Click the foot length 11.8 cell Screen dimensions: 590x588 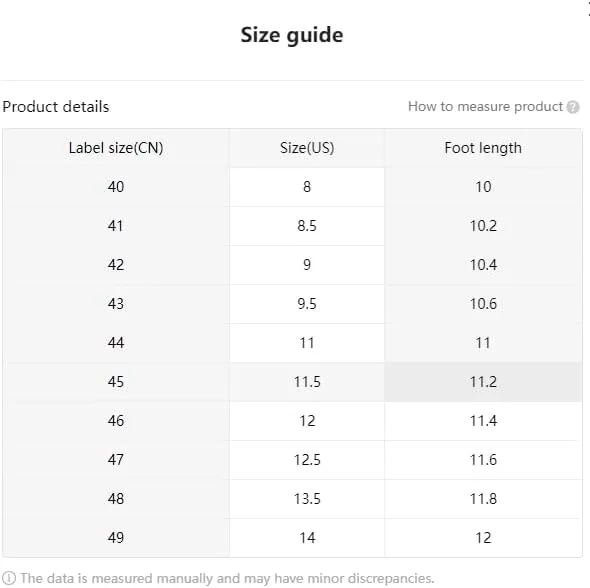pyautogui.click(x=483, y=499)
